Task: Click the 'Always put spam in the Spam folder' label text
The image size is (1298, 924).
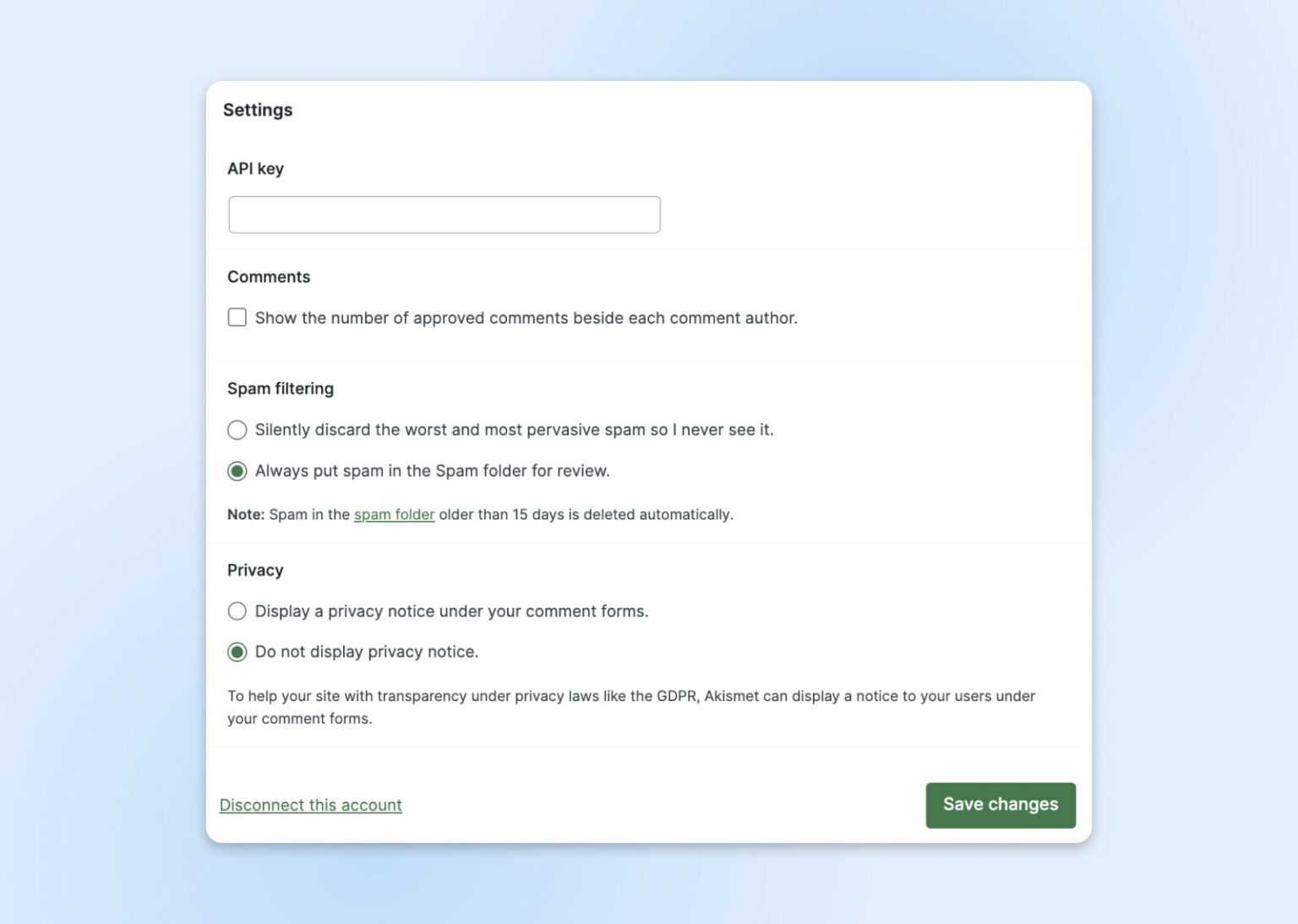Action: (x=432, y=471)
